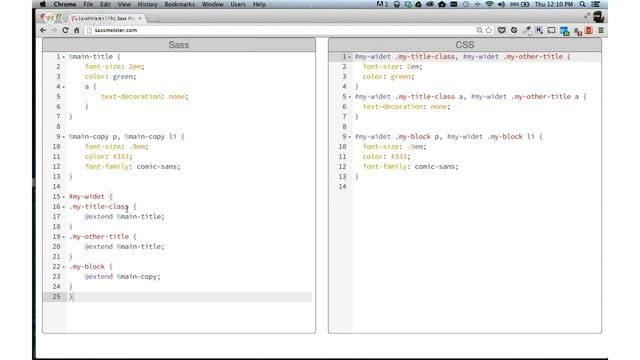Open Spotlight search in the menu bar
640x360 pixels.
click(x=582, y=4)
